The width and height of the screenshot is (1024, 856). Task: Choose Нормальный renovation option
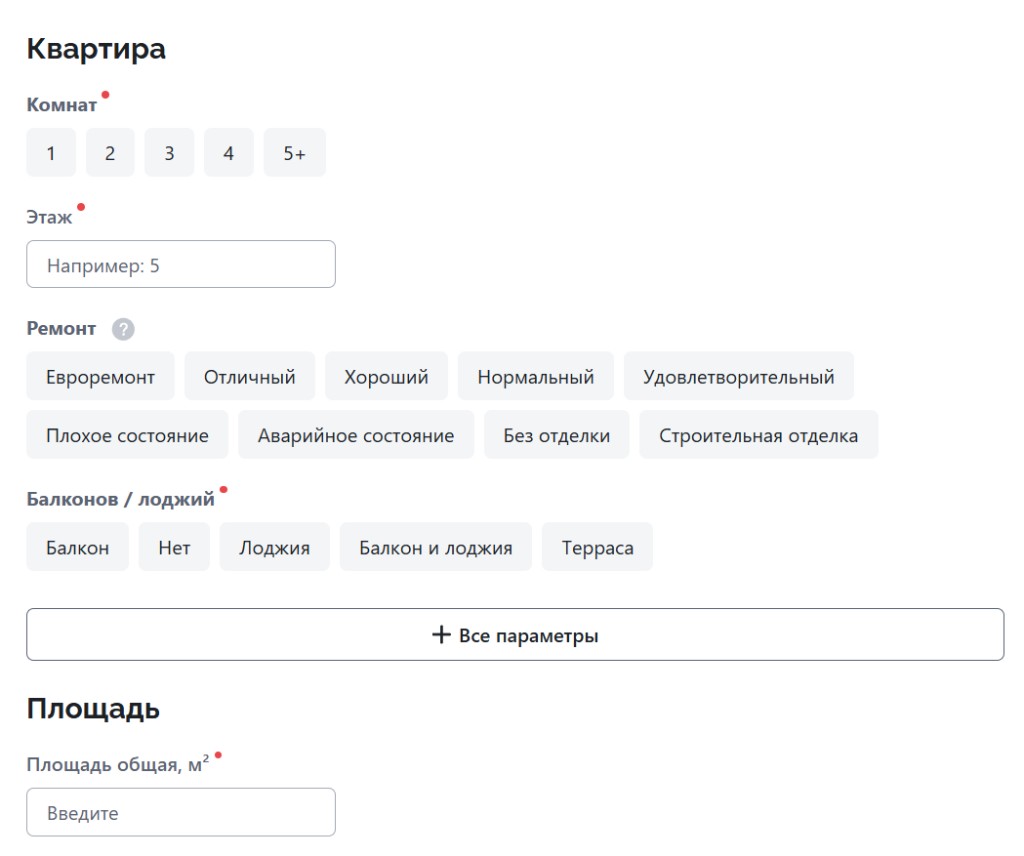pyautogui.click(x=536, y=376)
